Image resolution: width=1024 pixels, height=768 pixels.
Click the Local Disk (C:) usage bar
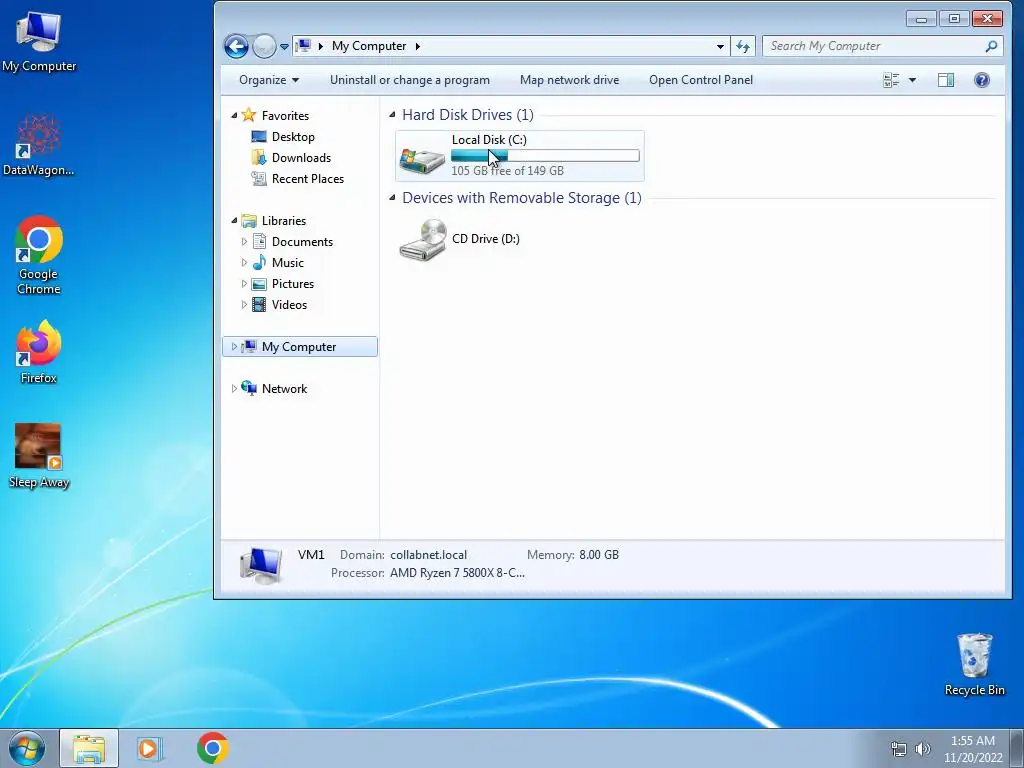coord(545,155)
